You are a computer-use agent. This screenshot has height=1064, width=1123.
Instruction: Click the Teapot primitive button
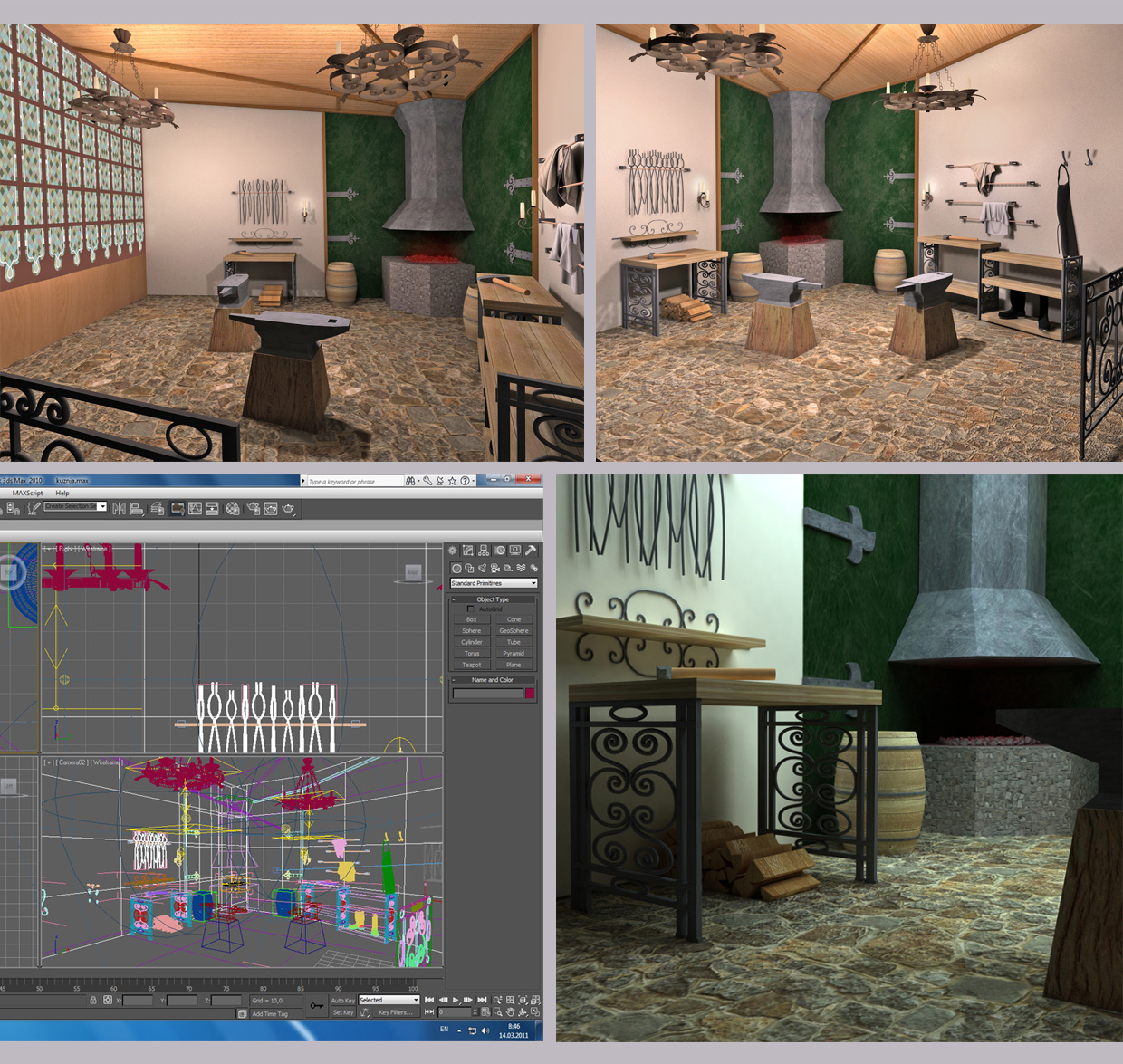(x=471, y=665)
